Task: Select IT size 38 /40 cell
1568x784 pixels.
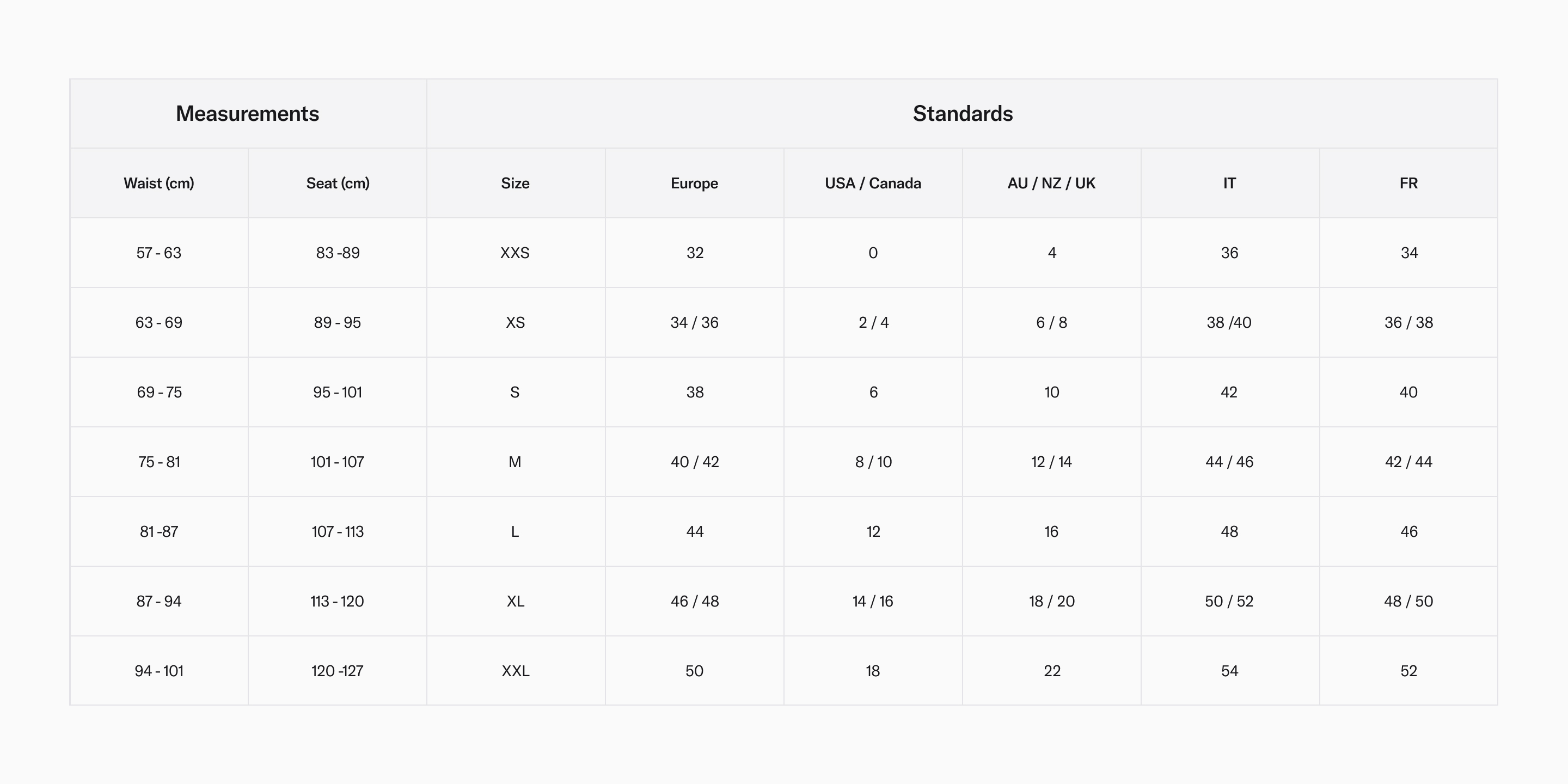Action: coord(1229,323)
